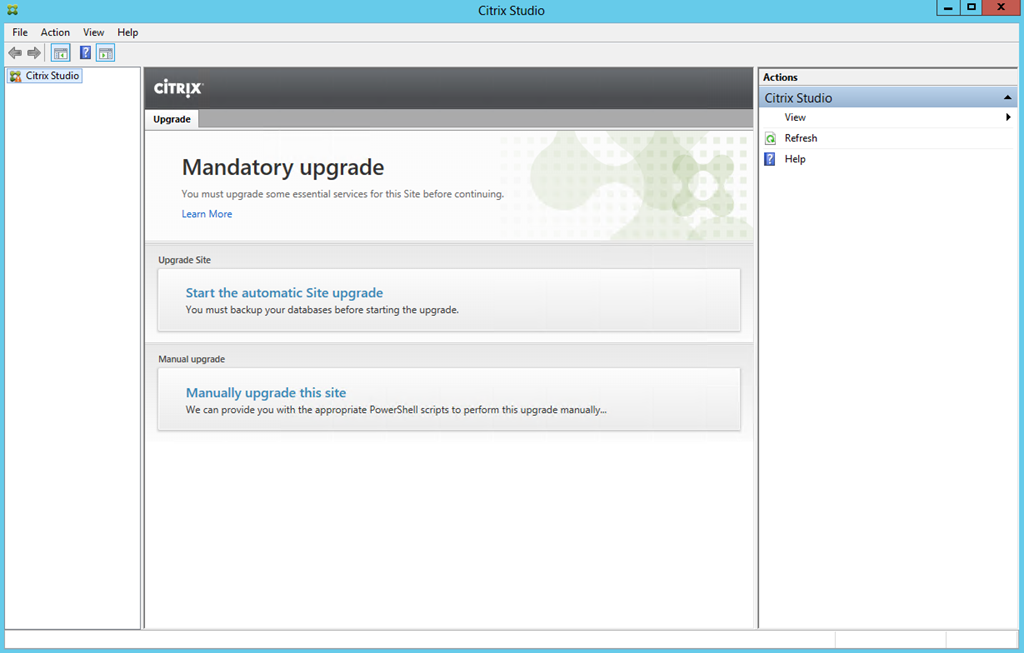This screenshot has width=1024, height=653.
Task: Click the PowerShell scripts description text
Action: click(x=396, y=410)
